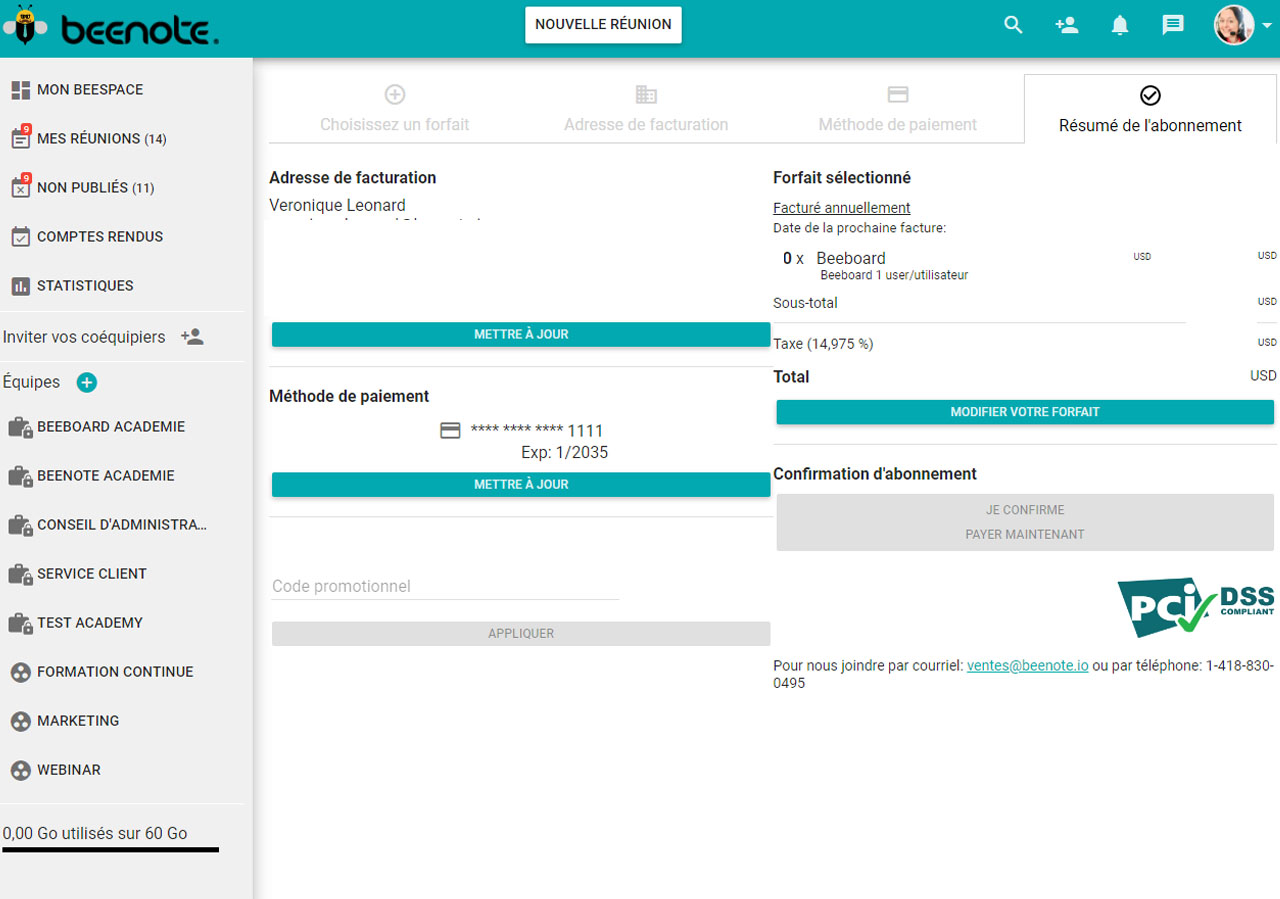Click the Test Academy briefcase icon
Viewport: 1280px width, 899px height.
click(x=20, y=623)
